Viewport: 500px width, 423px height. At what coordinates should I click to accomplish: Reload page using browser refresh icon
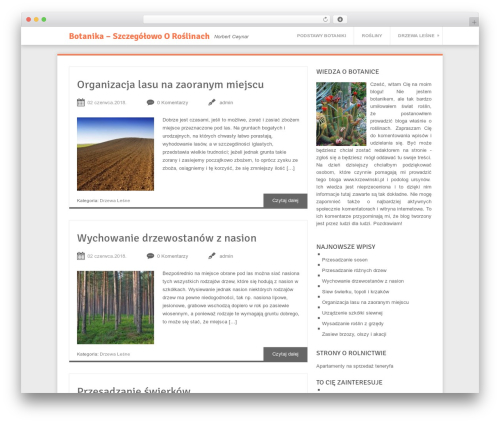[325, 19]
